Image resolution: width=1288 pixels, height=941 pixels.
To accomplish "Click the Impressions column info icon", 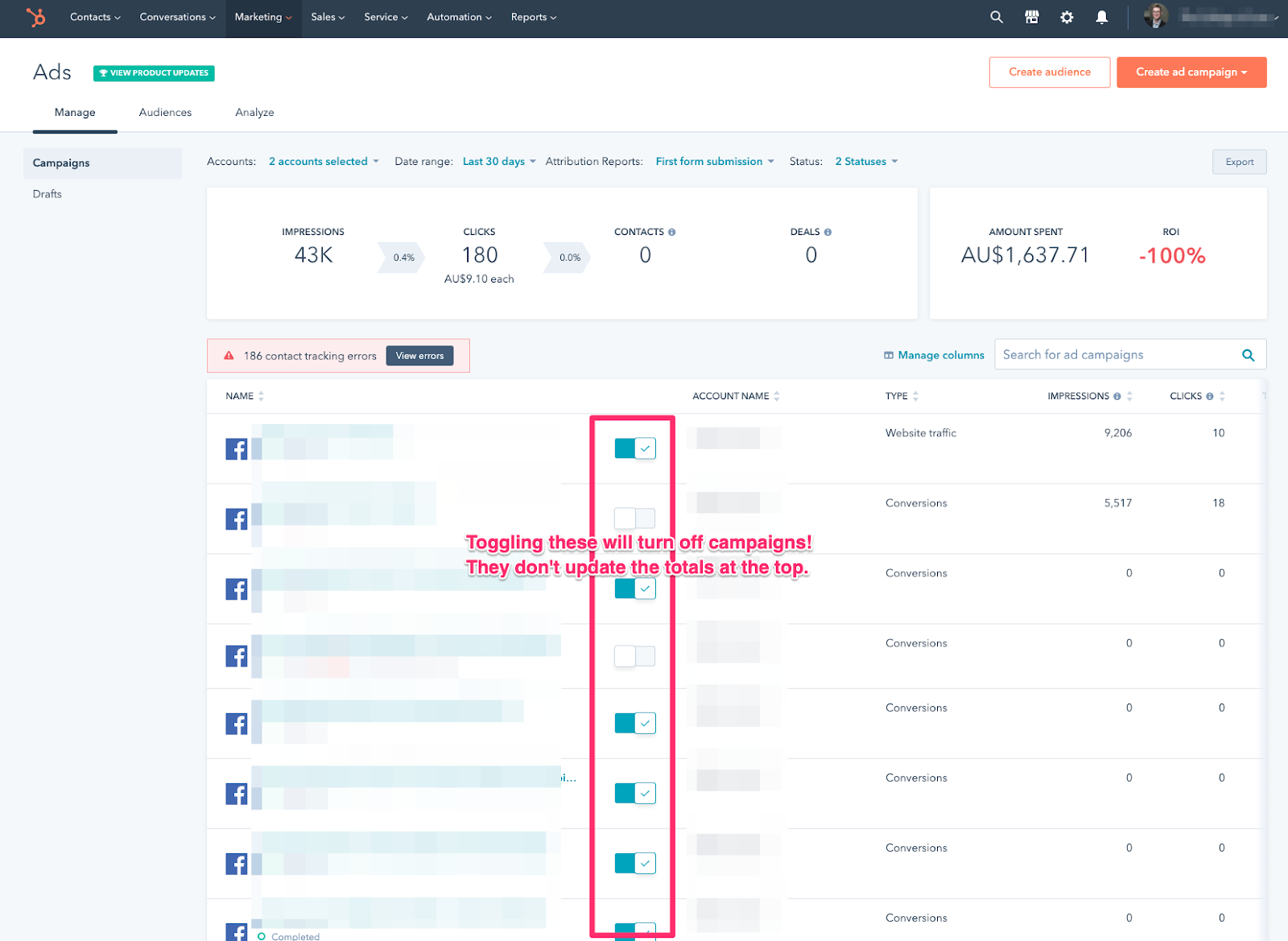I will coord(1117,396).
